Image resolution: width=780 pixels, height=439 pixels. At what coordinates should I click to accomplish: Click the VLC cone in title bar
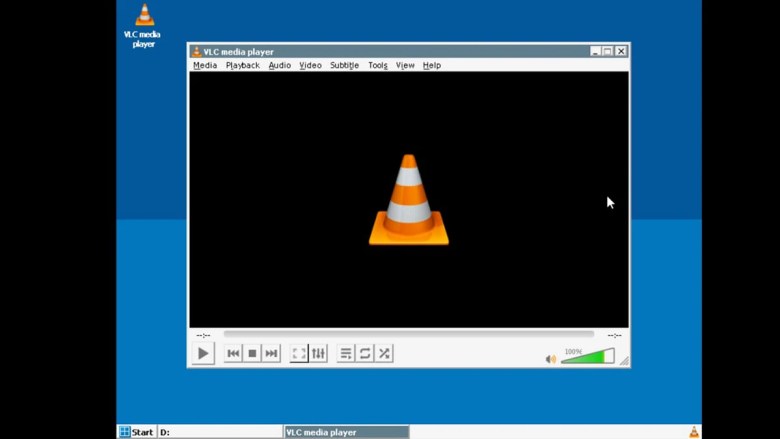[196, 51]
